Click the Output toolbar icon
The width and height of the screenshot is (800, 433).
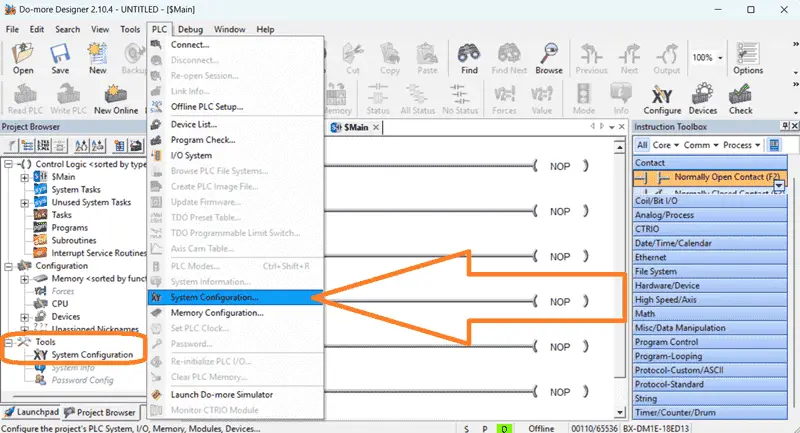[x=666, y=59]
